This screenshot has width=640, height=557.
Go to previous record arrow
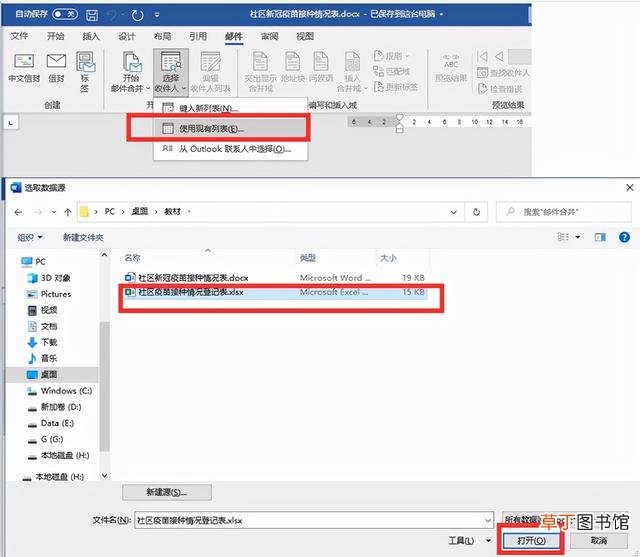coord(499,56)
